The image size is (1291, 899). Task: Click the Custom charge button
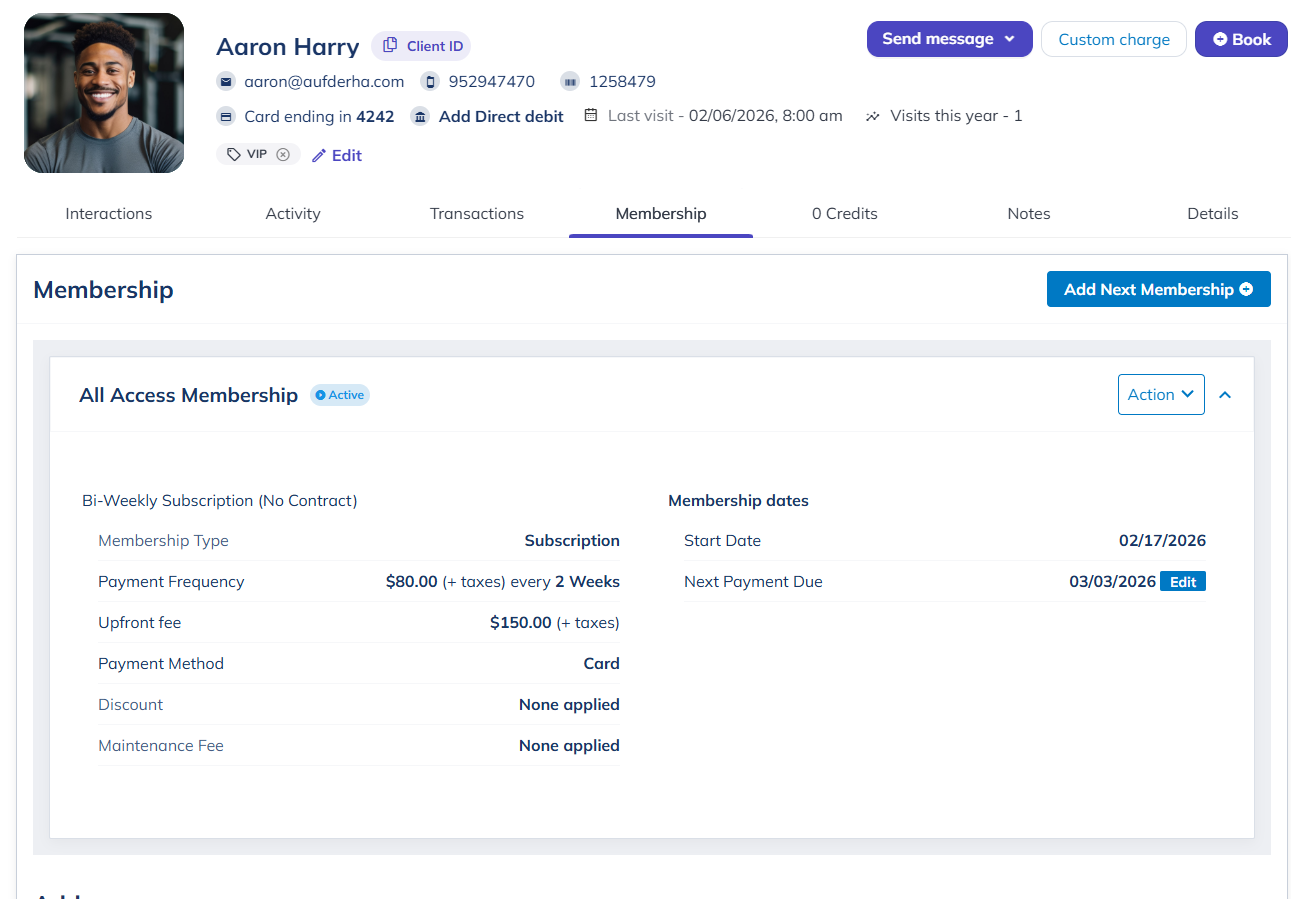click(x=1114, y=39)
